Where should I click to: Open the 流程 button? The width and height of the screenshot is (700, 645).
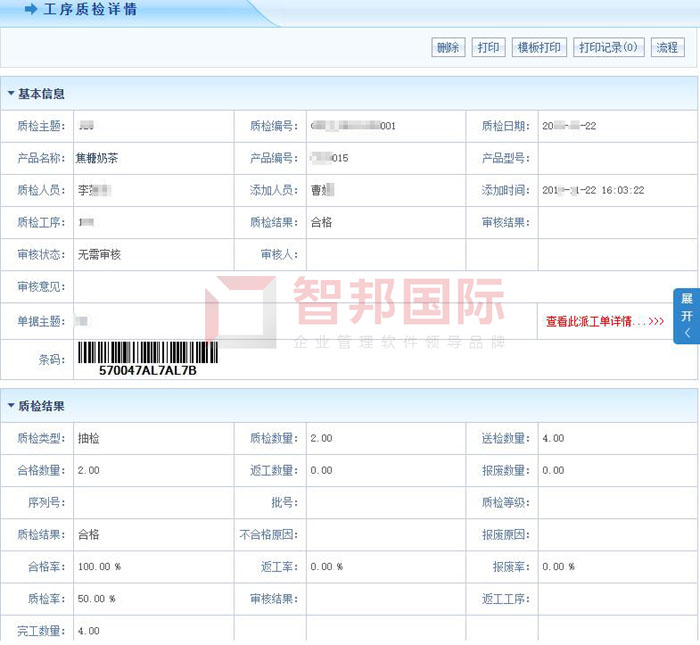tap(666, 48)
